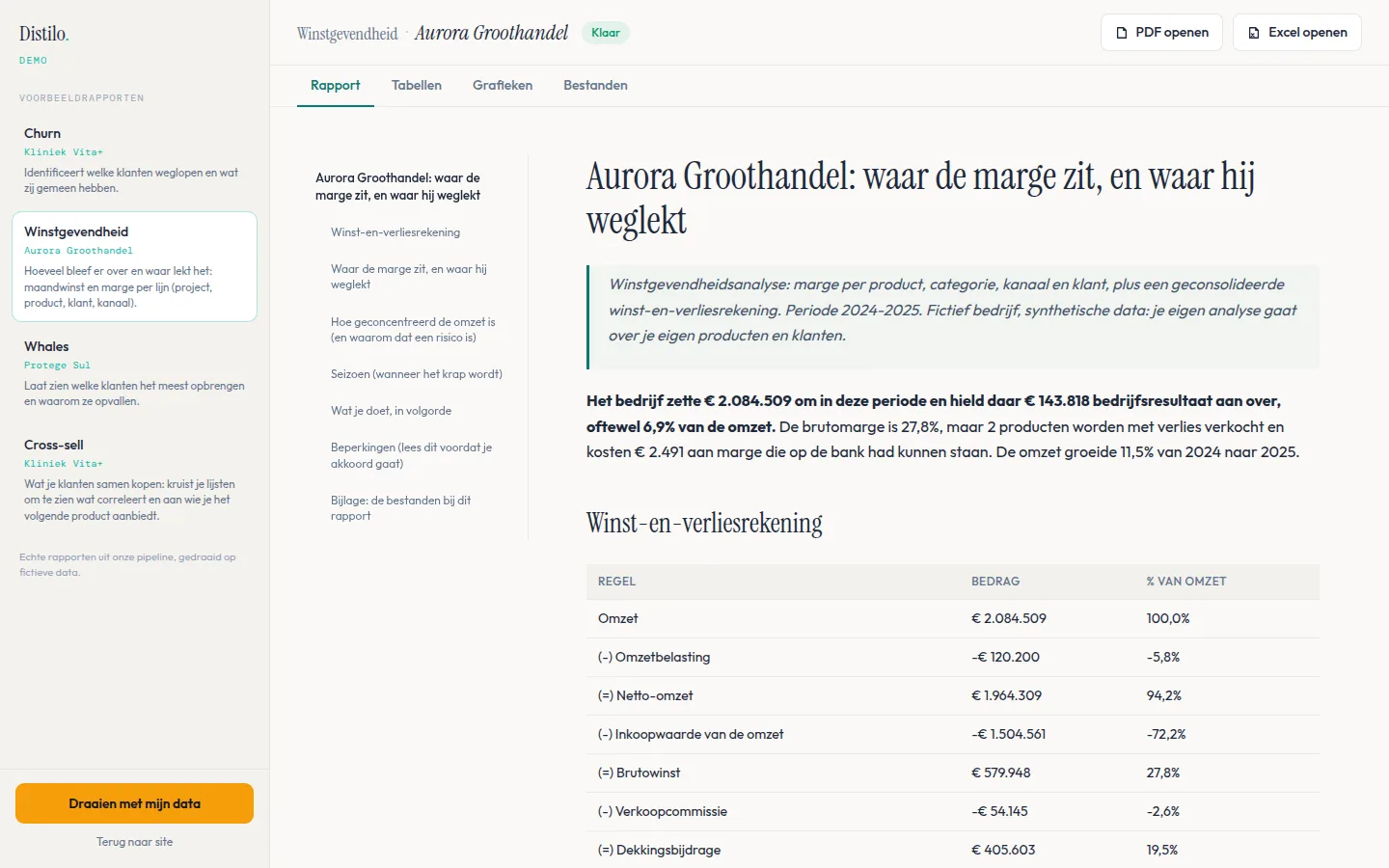Click top contents entry Aurora Groothandel
The width and height of the screenshot is (1389, 868).
point(397,186)
